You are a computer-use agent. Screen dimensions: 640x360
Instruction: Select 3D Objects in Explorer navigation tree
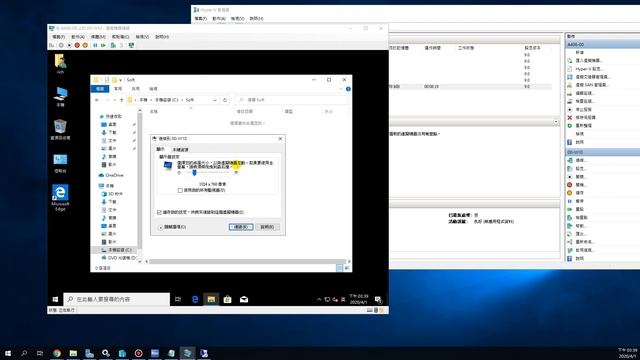(112, 194)
